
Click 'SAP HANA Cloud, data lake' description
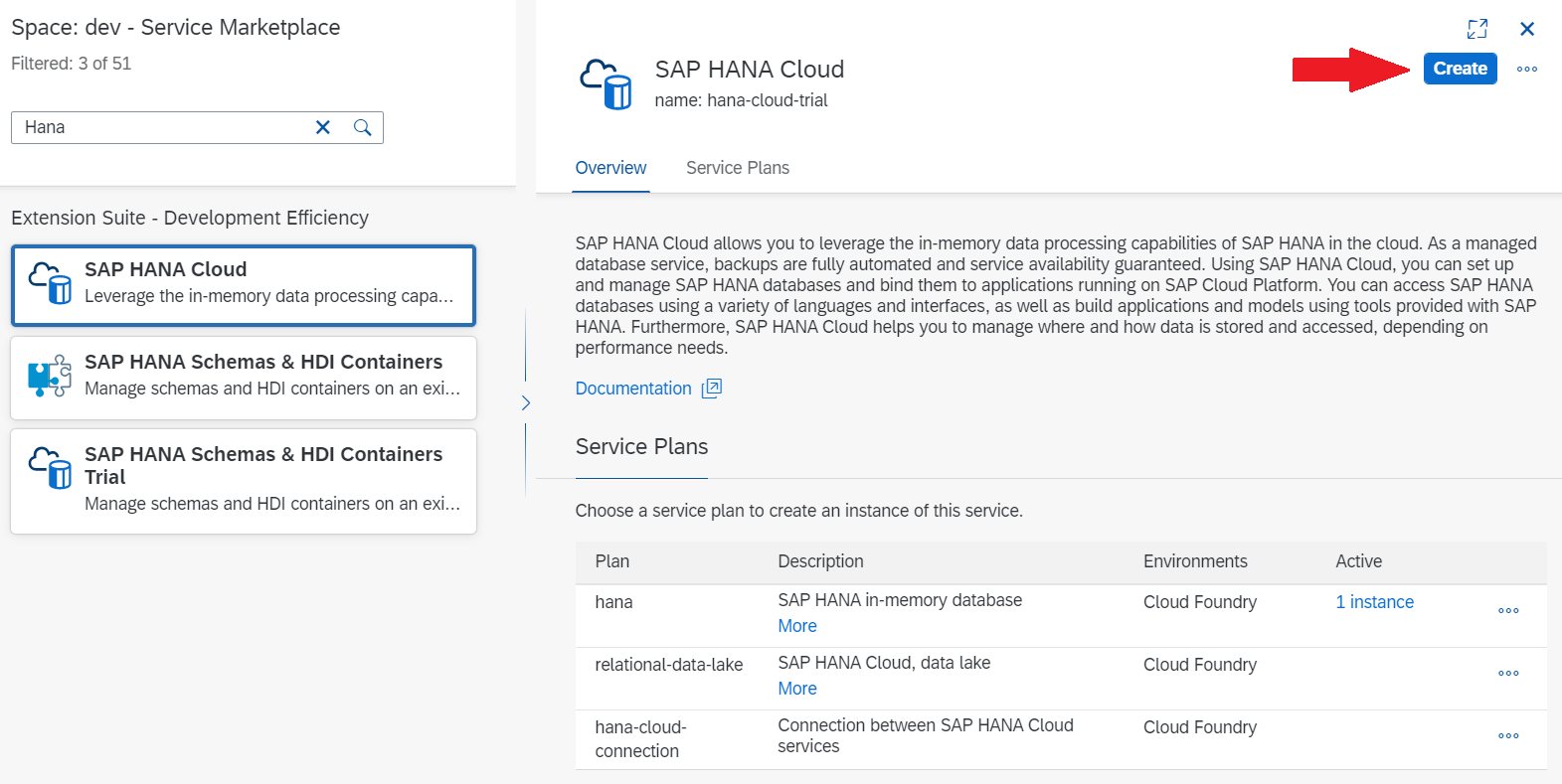point(884,663)
